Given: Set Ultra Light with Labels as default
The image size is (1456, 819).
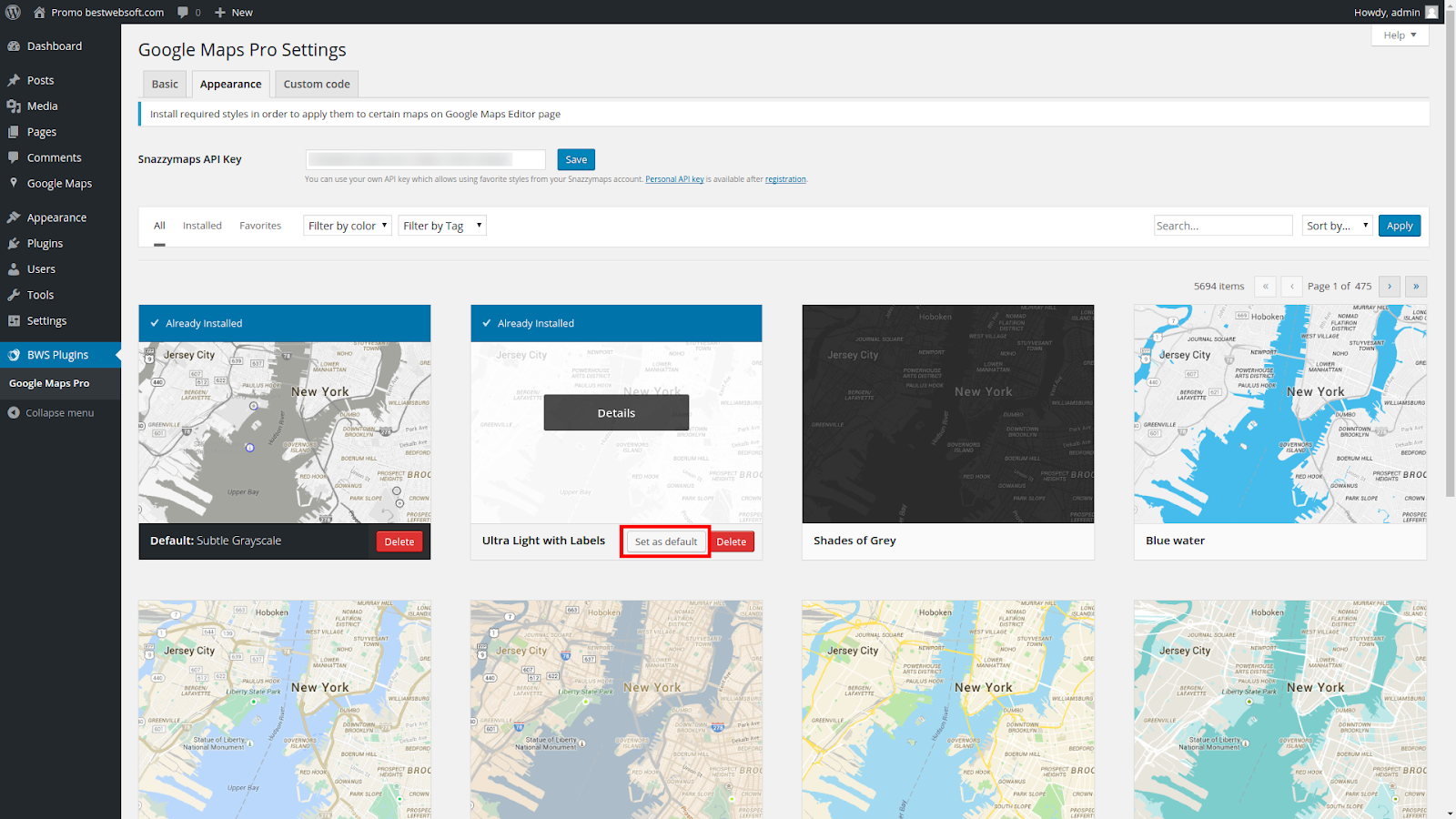Looking at the screenshot, I should tap(666, 541).
